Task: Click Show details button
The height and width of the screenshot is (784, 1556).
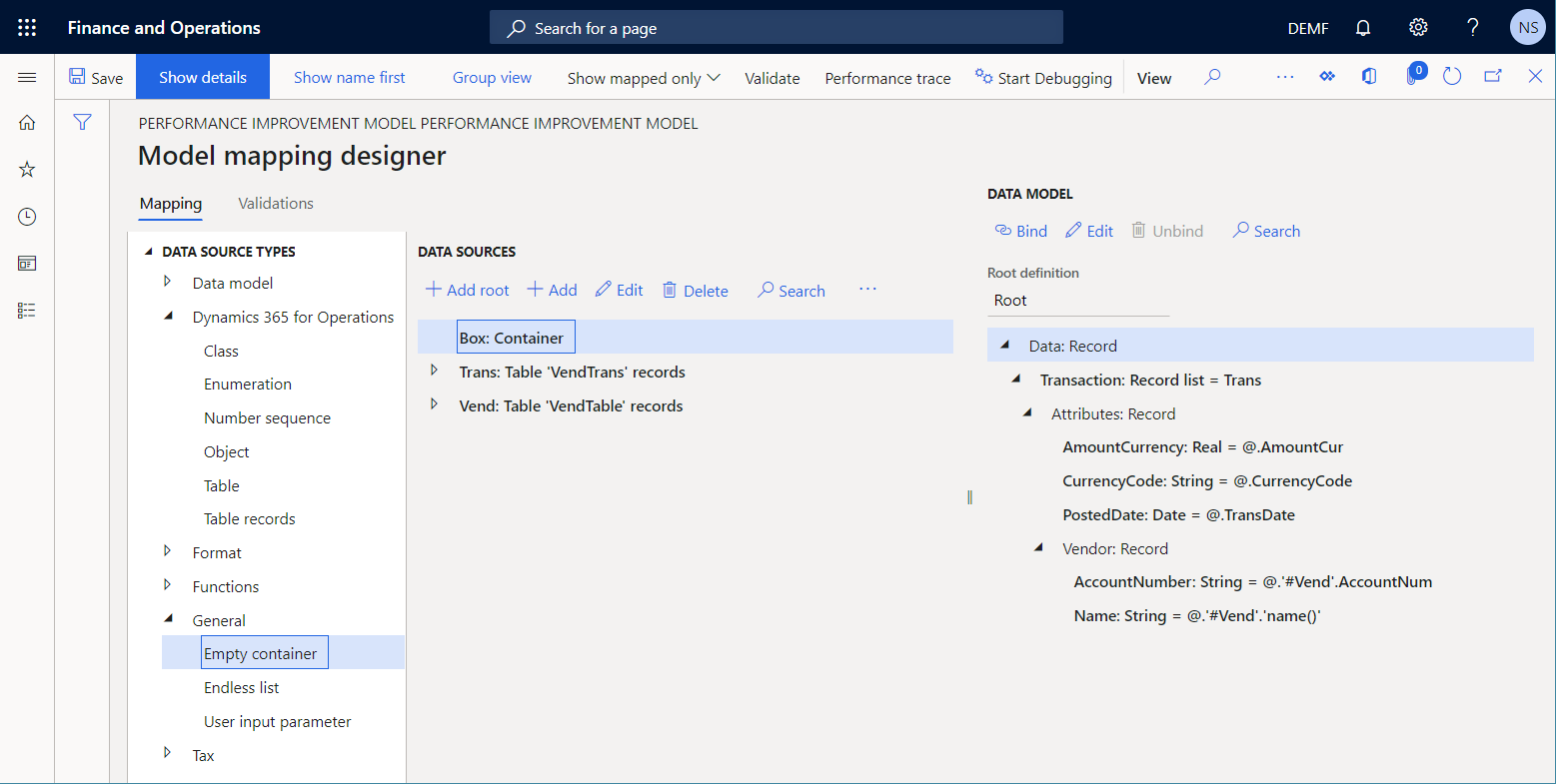Action: (203, 77)
